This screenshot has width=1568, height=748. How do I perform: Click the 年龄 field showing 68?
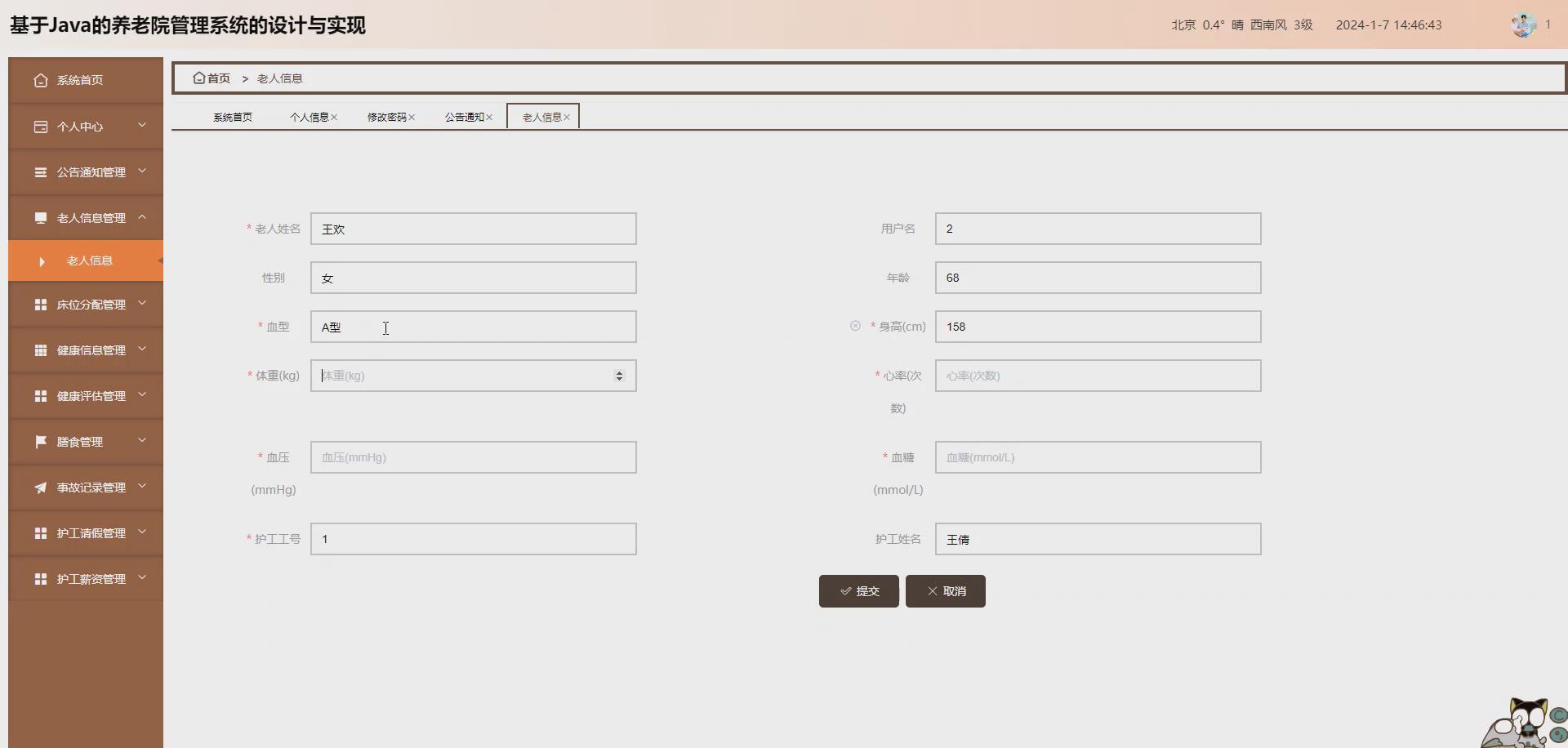1098,278
